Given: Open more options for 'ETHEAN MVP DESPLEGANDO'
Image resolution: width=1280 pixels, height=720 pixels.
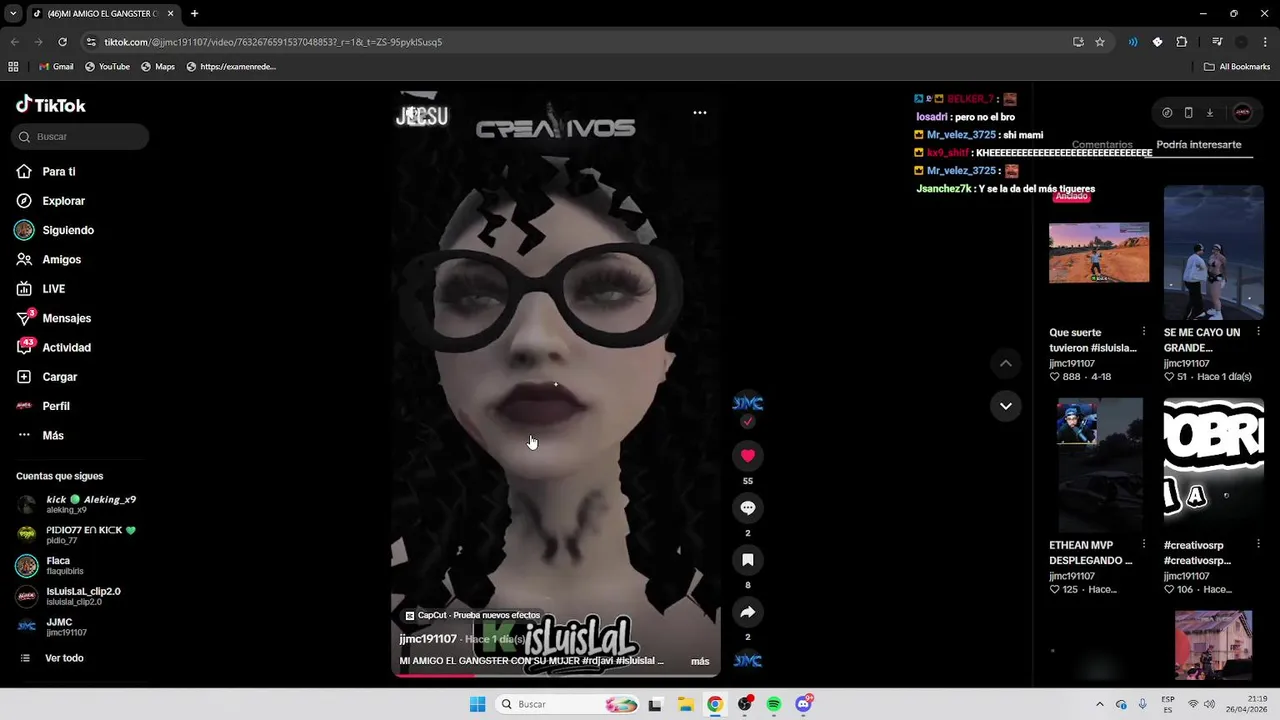Looking at the screenshot, I should [1144, 545].
